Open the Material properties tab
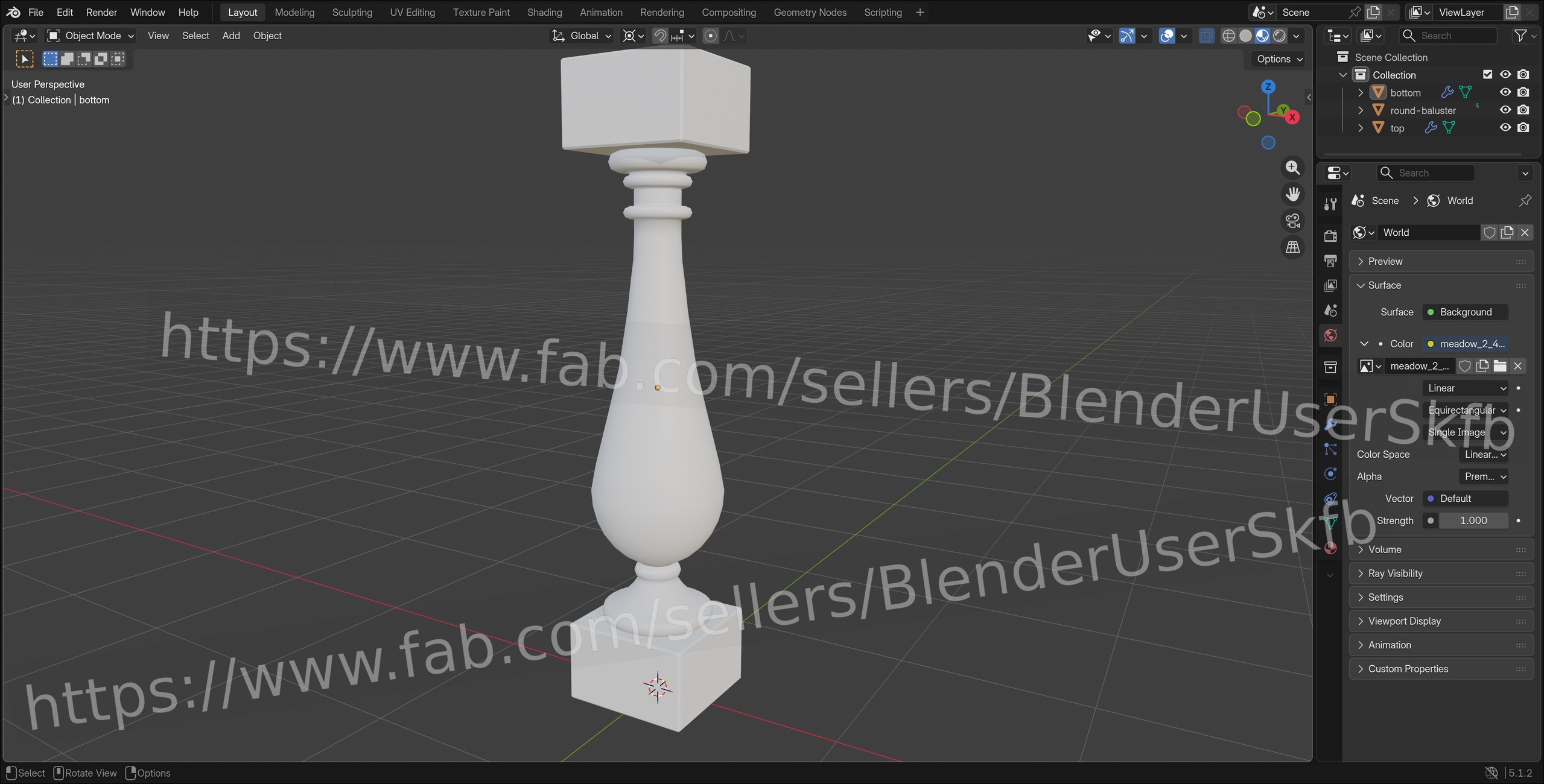Viewport: 1544px width, 784px height. [x=1330, y=548]
